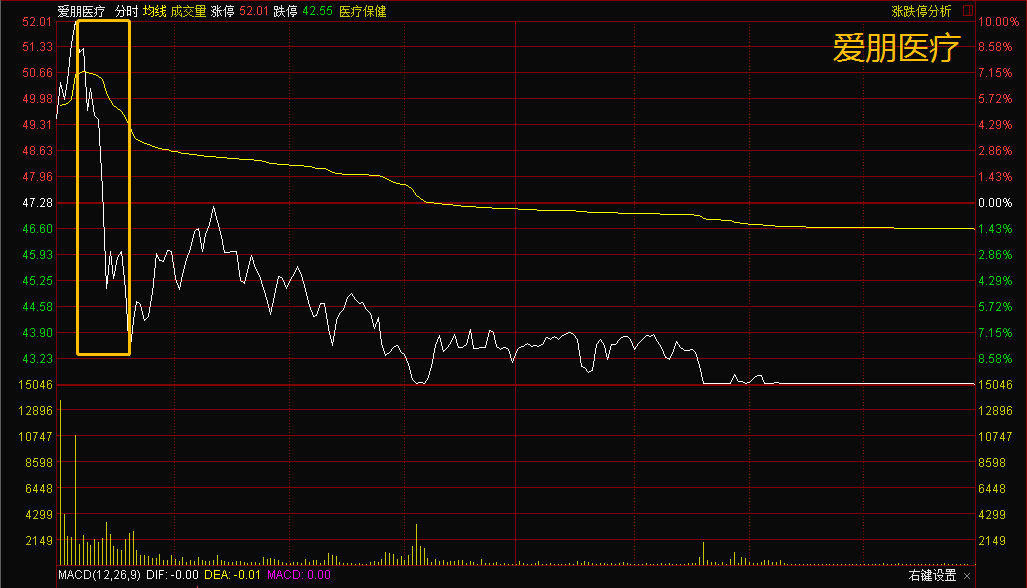Click the MACD(12,26,9) indicator label
This screenshot has width=1027, height=588.
[100, 575]
